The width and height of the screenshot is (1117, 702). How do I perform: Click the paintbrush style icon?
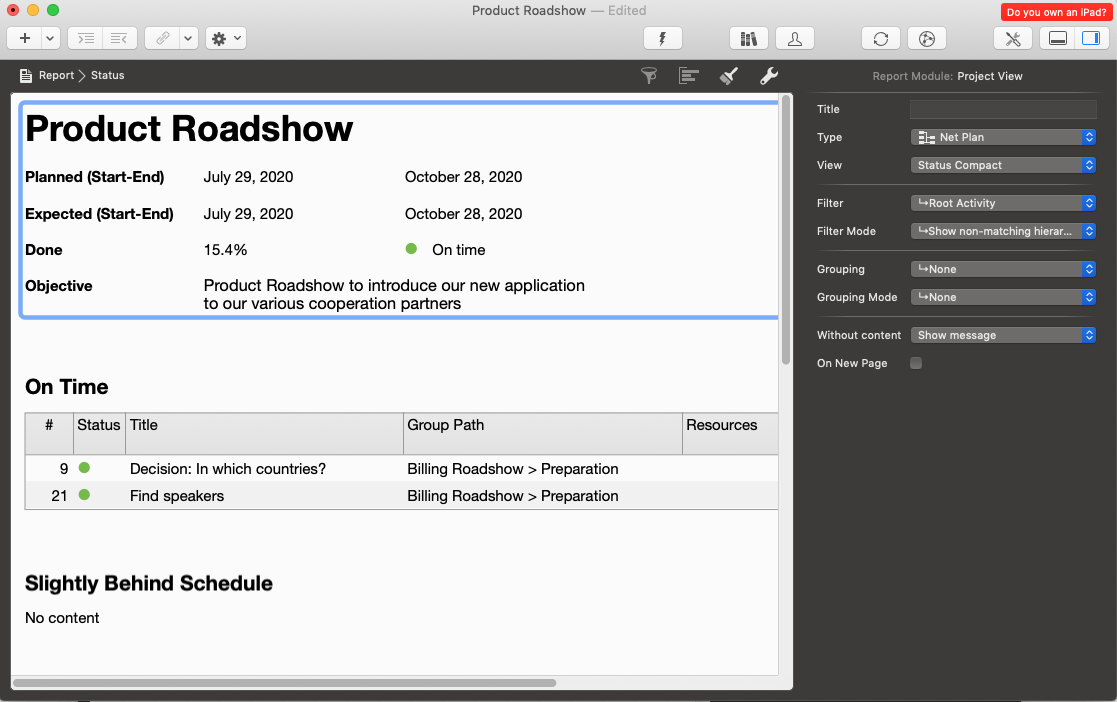click(x=729, y=76)
